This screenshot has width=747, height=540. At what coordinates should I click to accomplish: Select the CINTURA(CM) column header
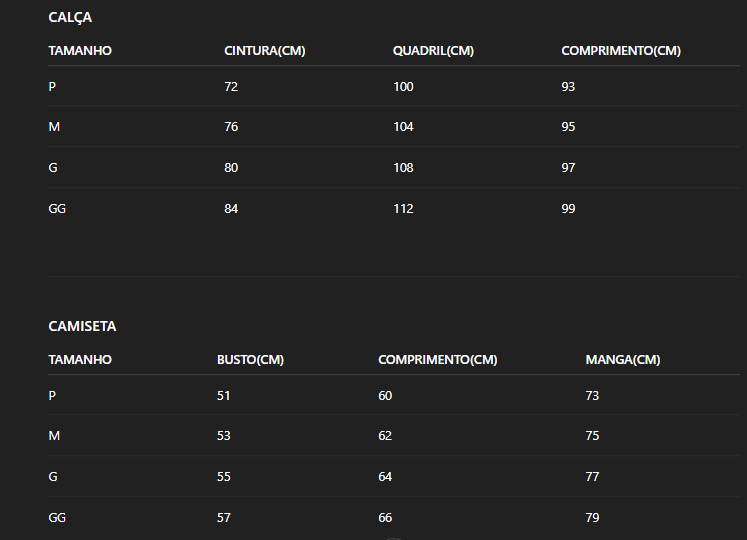pos(265,51)
